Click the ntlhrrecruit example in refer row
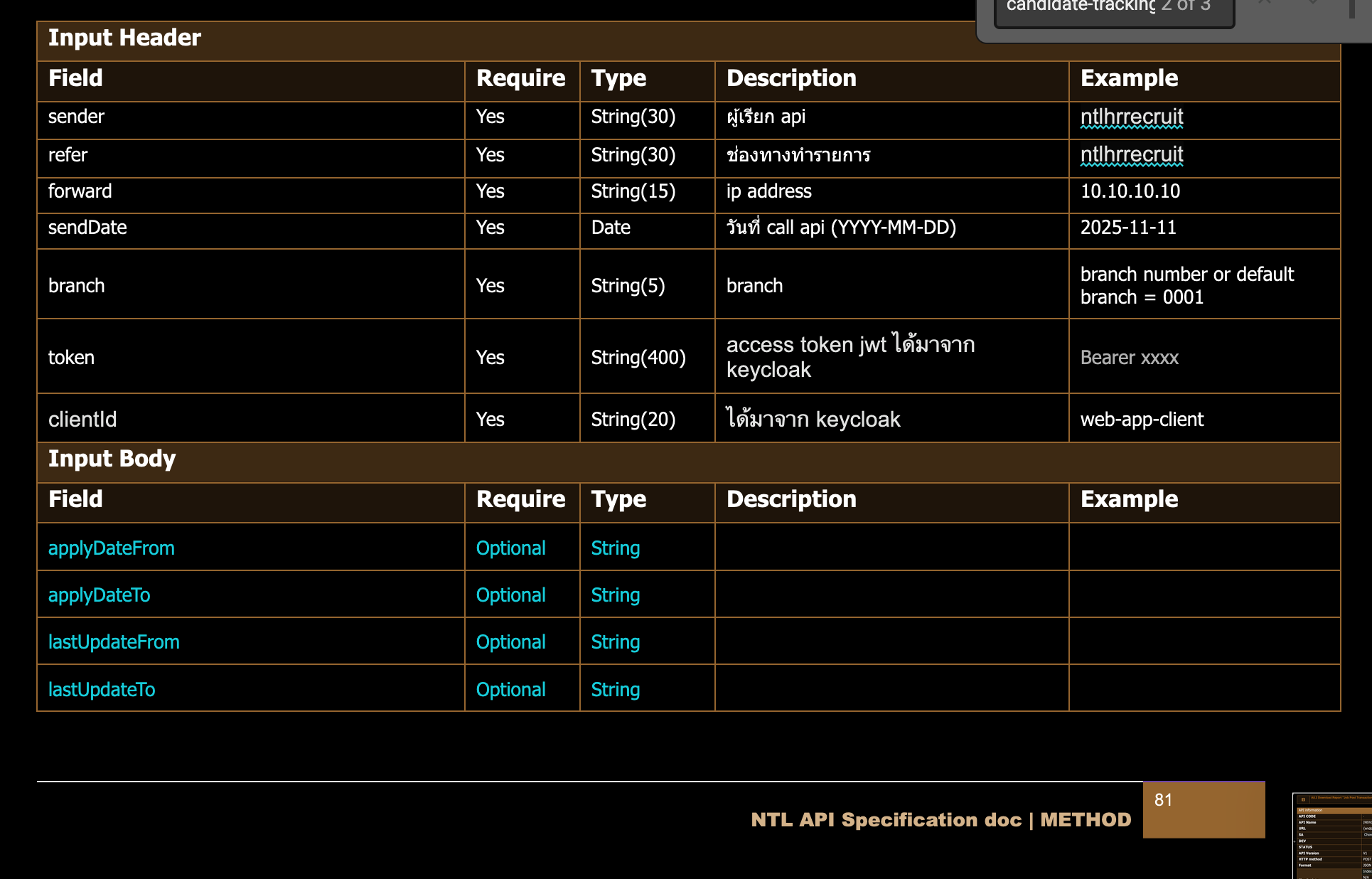Image resolution: width=1372 pixels, height=879 pixels. coord(1131,154)
